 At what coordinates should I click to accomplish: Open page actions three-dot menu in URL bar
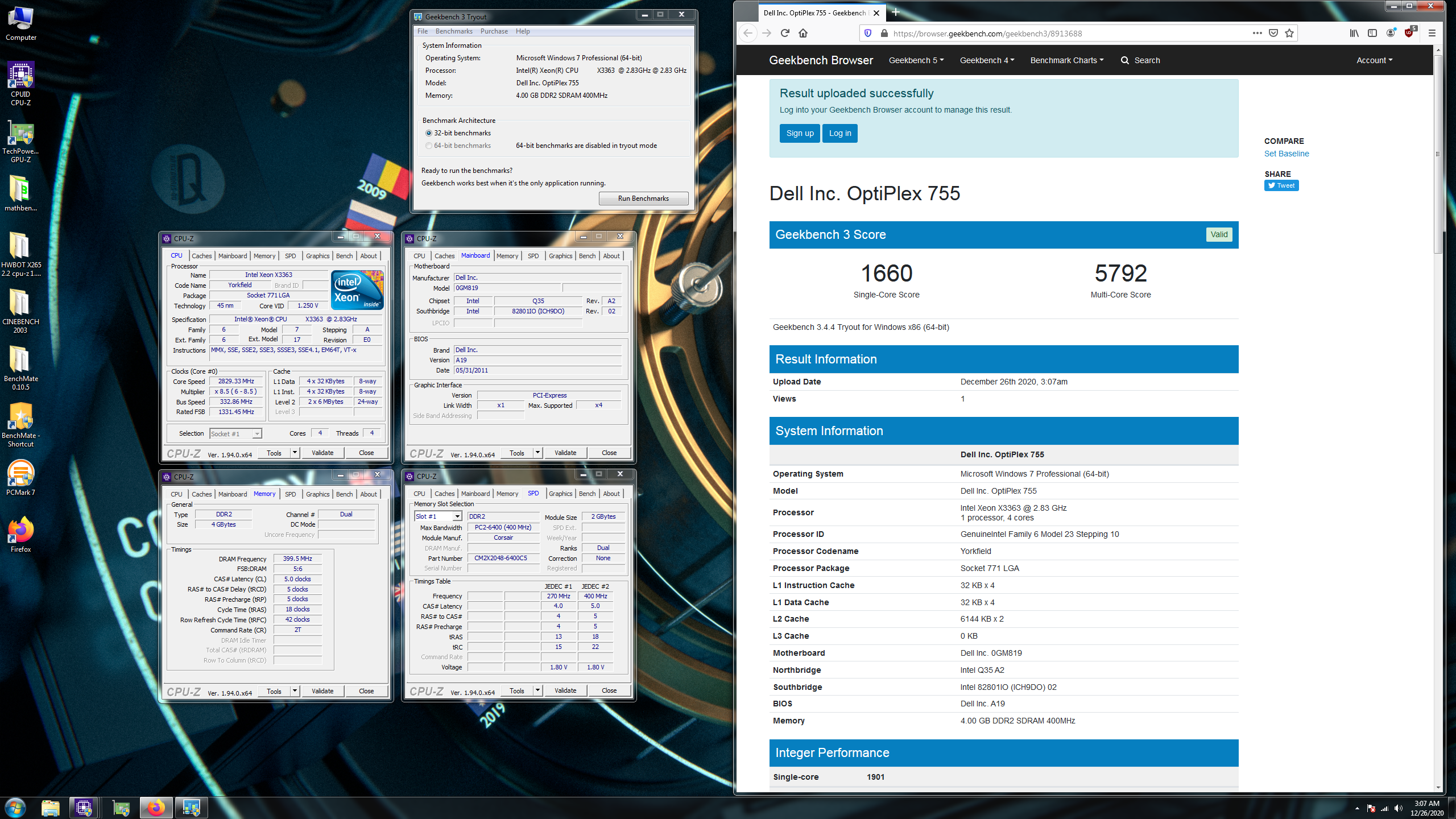tap(1258, 33)
